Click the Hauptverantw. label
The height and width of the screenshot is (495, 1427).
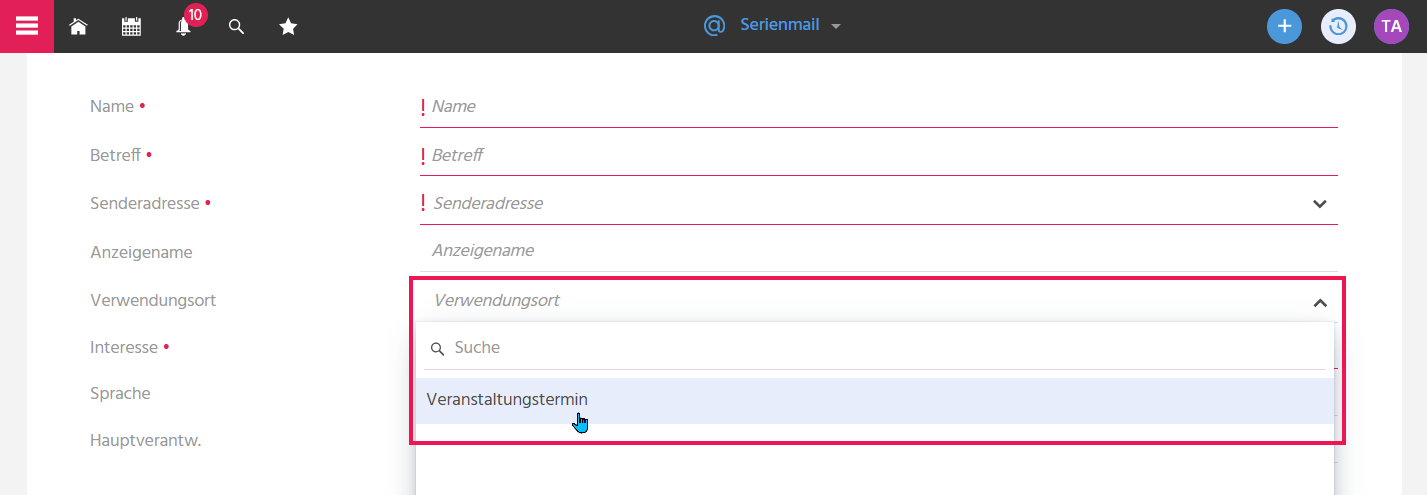pyautogui.click(x=146, y=440)
